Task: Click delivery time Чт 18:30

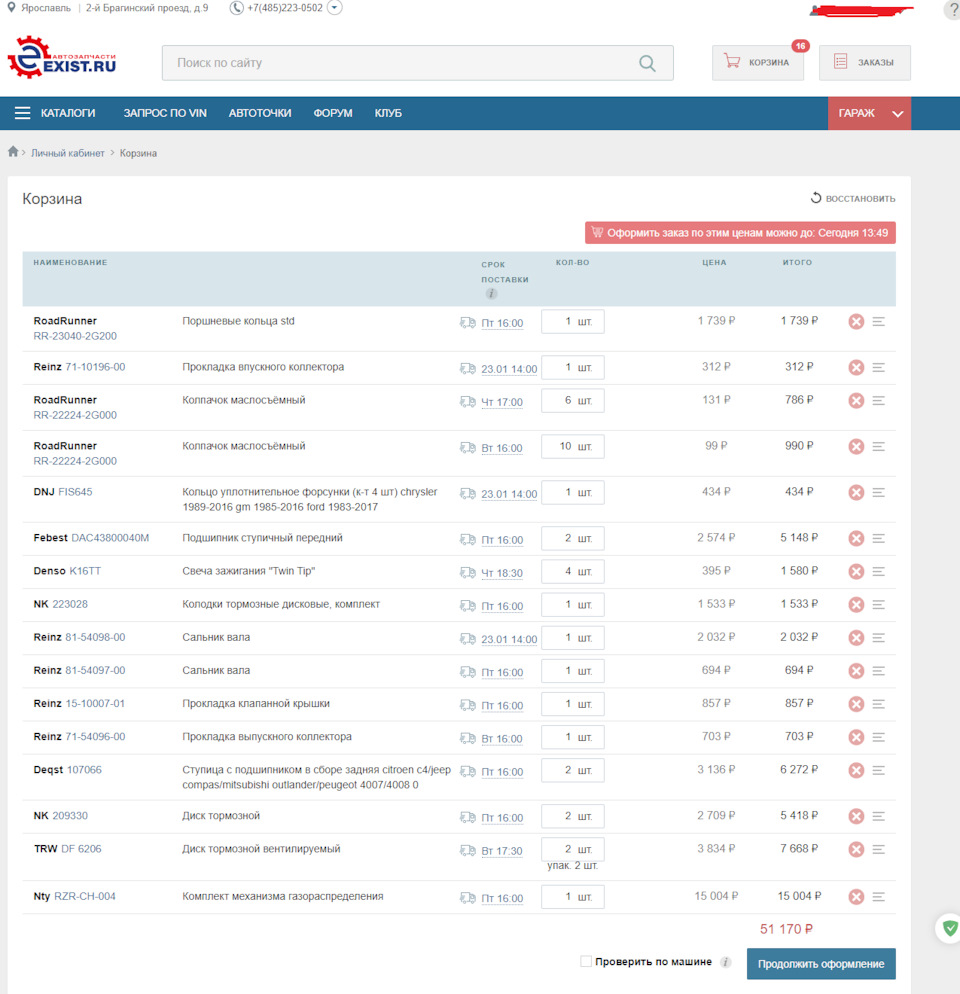Action: (502, 573)
